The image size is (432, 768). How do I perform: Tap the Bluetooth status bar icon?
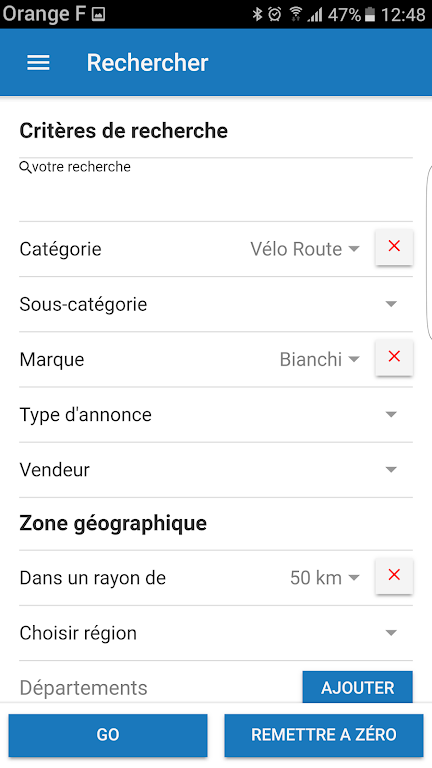pos(257,14)
